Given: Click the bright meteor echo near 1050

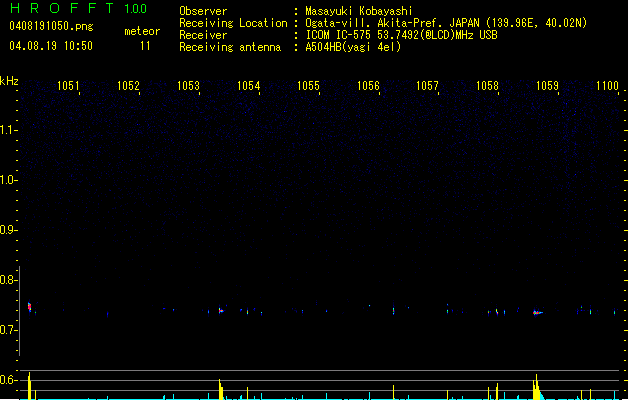Looking at the screenshot, I should click(x=29, y=307).
